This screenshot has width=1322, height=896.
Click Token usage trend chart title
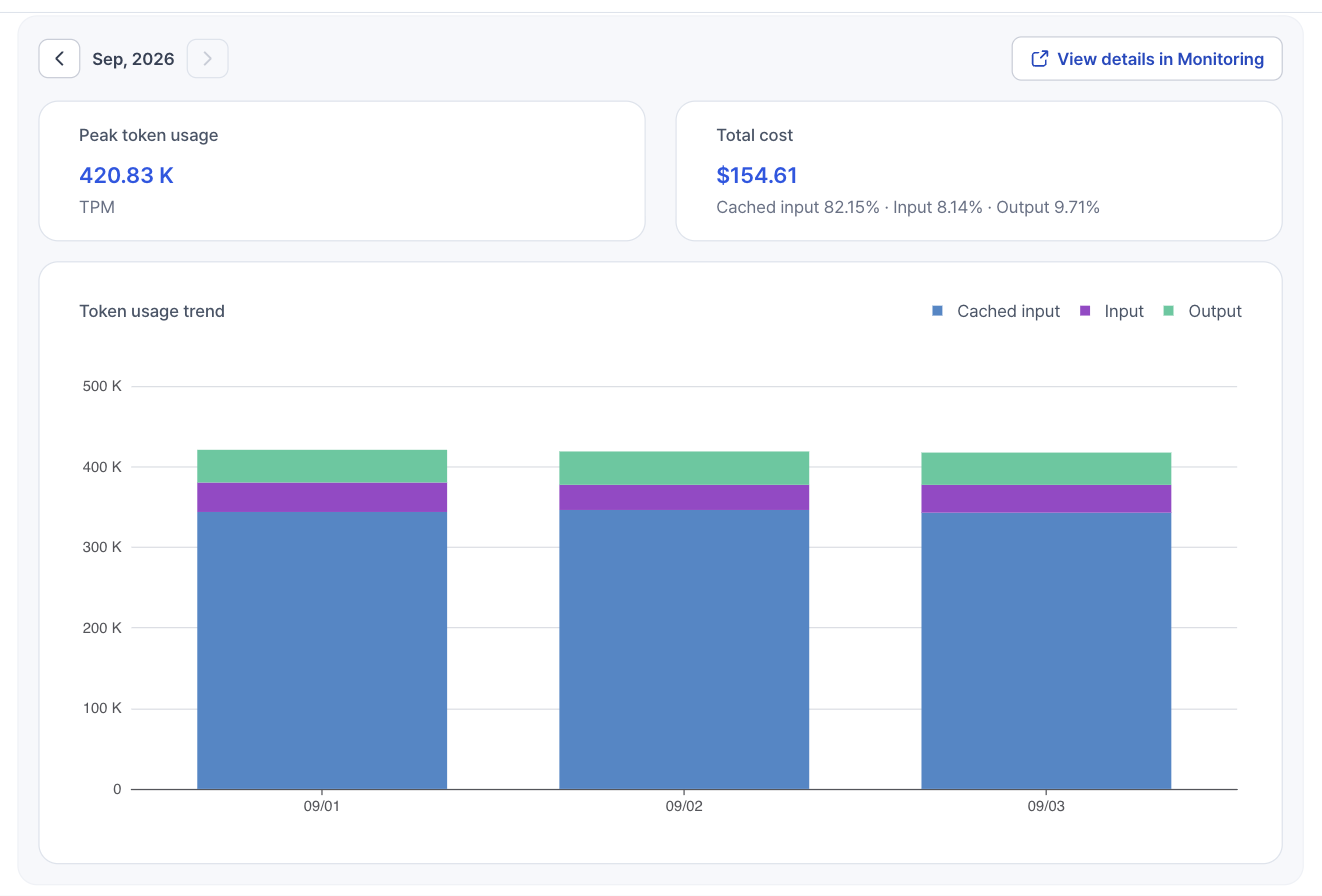tap(152, 311)
